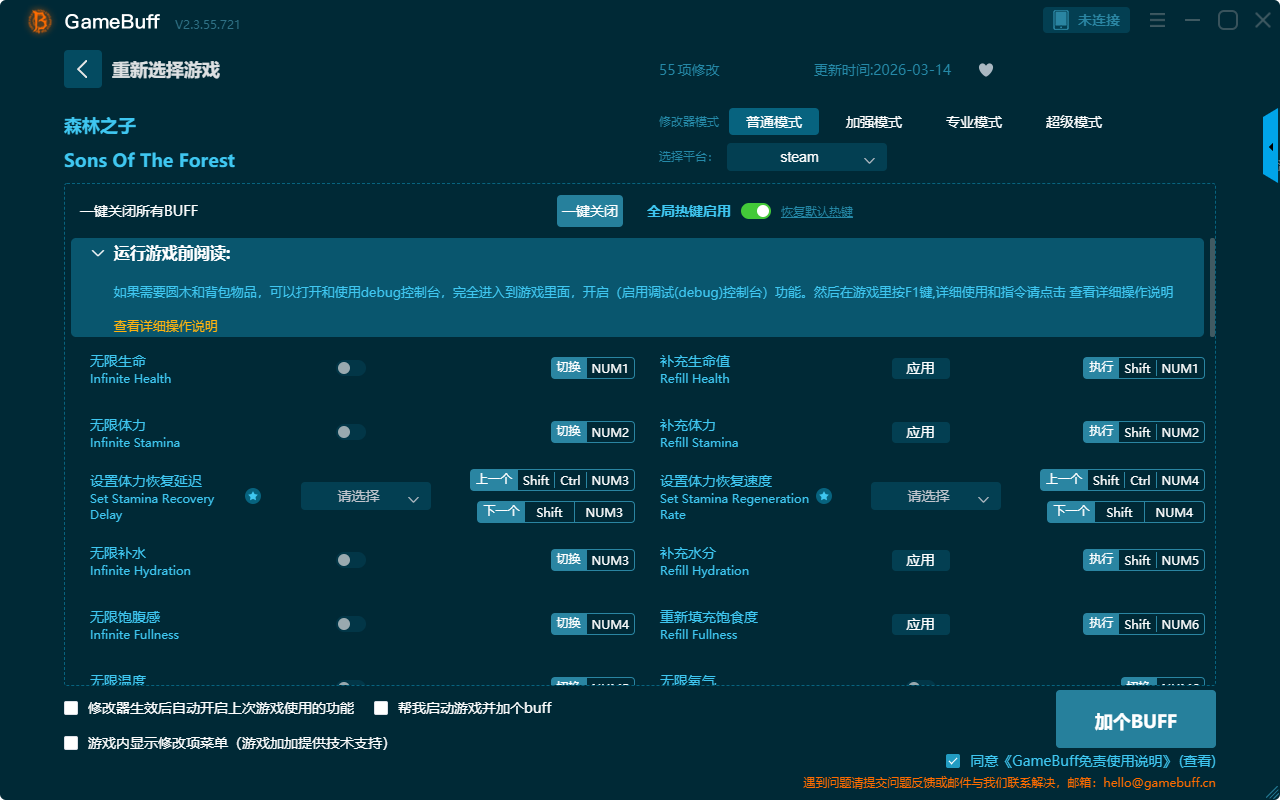Click the update time 2026-03-14 text
The image size is (1280, 800).
pos(883,70)
